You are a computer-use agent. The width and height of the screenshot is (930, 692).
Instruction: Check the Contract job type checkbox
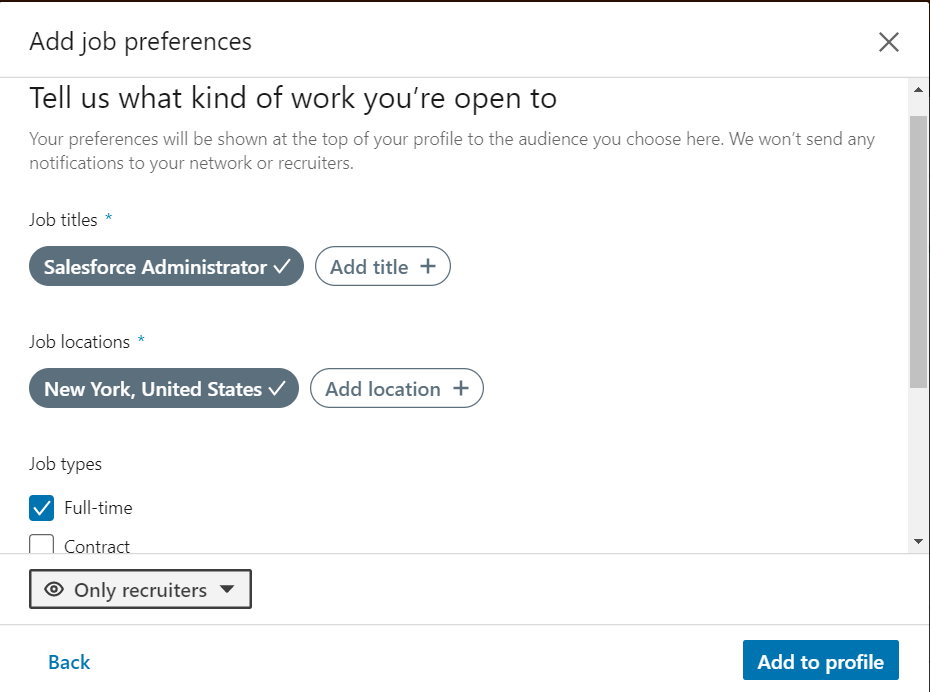pyautogui.click(x=42, y=546)
